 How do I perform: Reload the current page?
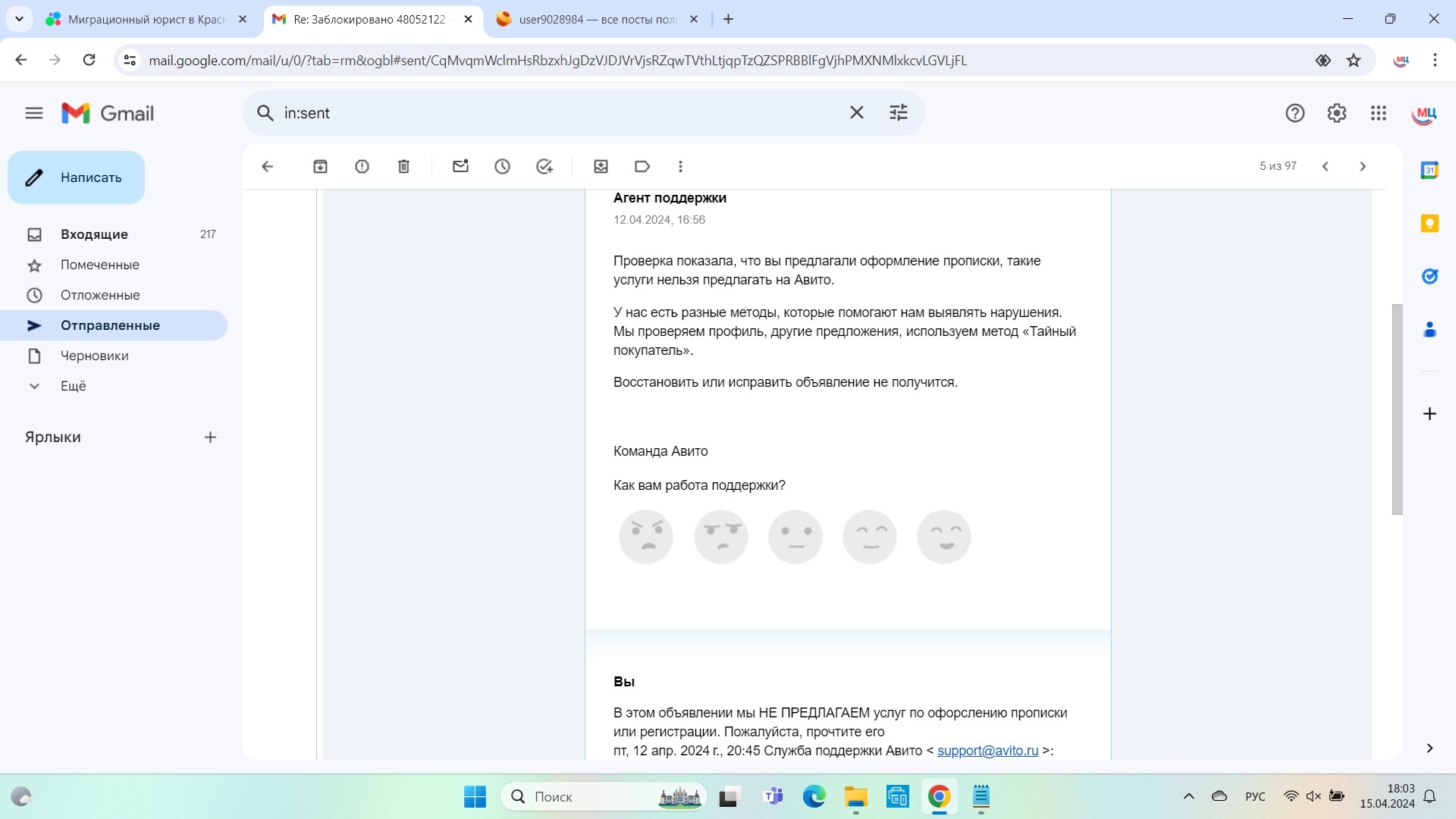89,60
